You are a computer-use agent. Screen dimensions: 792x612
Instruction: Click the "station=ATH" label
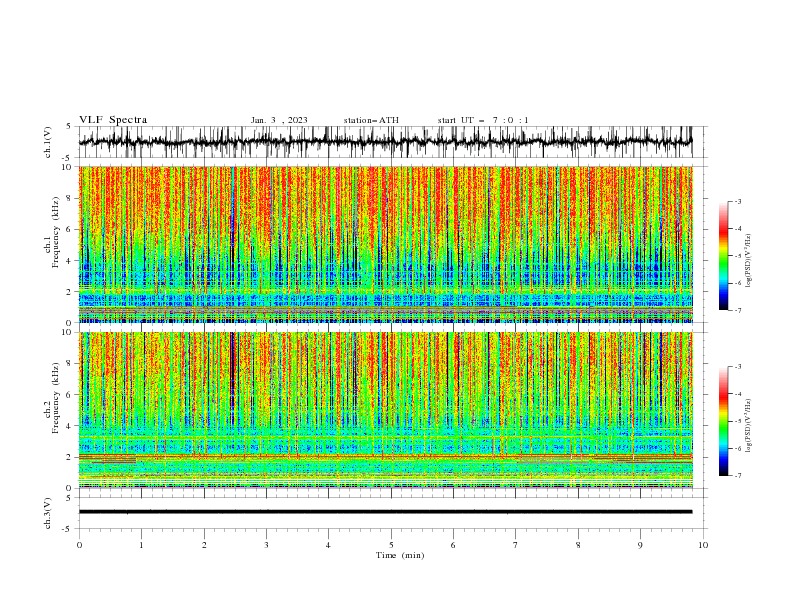point(371,120)
